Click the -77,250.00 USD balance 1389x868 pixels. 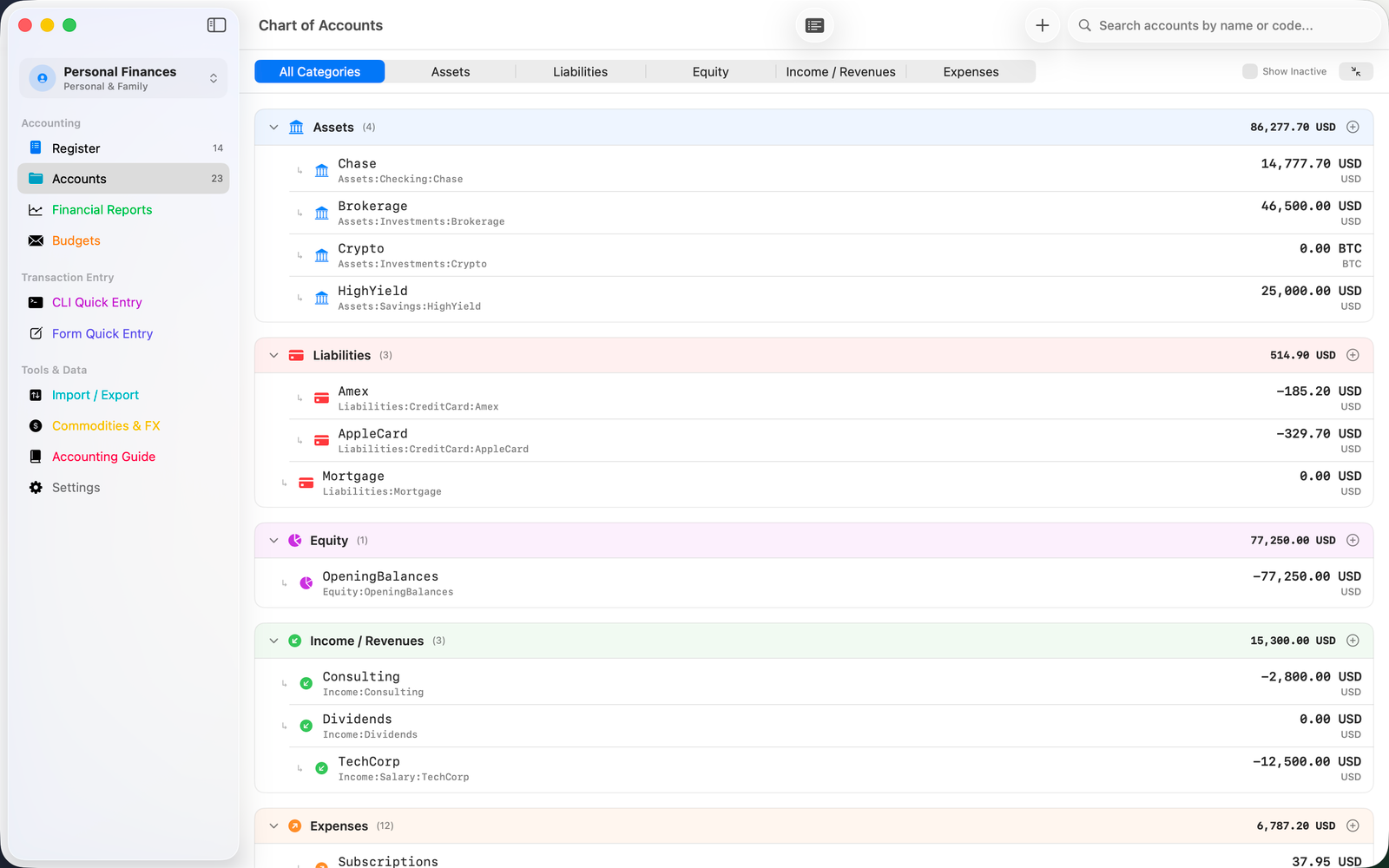click(x=1307, y=576)
